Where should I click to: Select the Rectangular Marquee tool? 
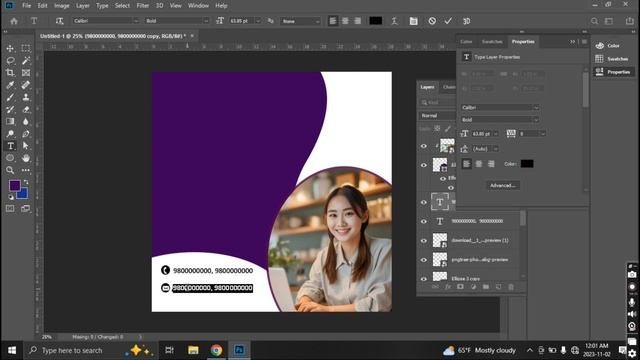coord(26,49)
